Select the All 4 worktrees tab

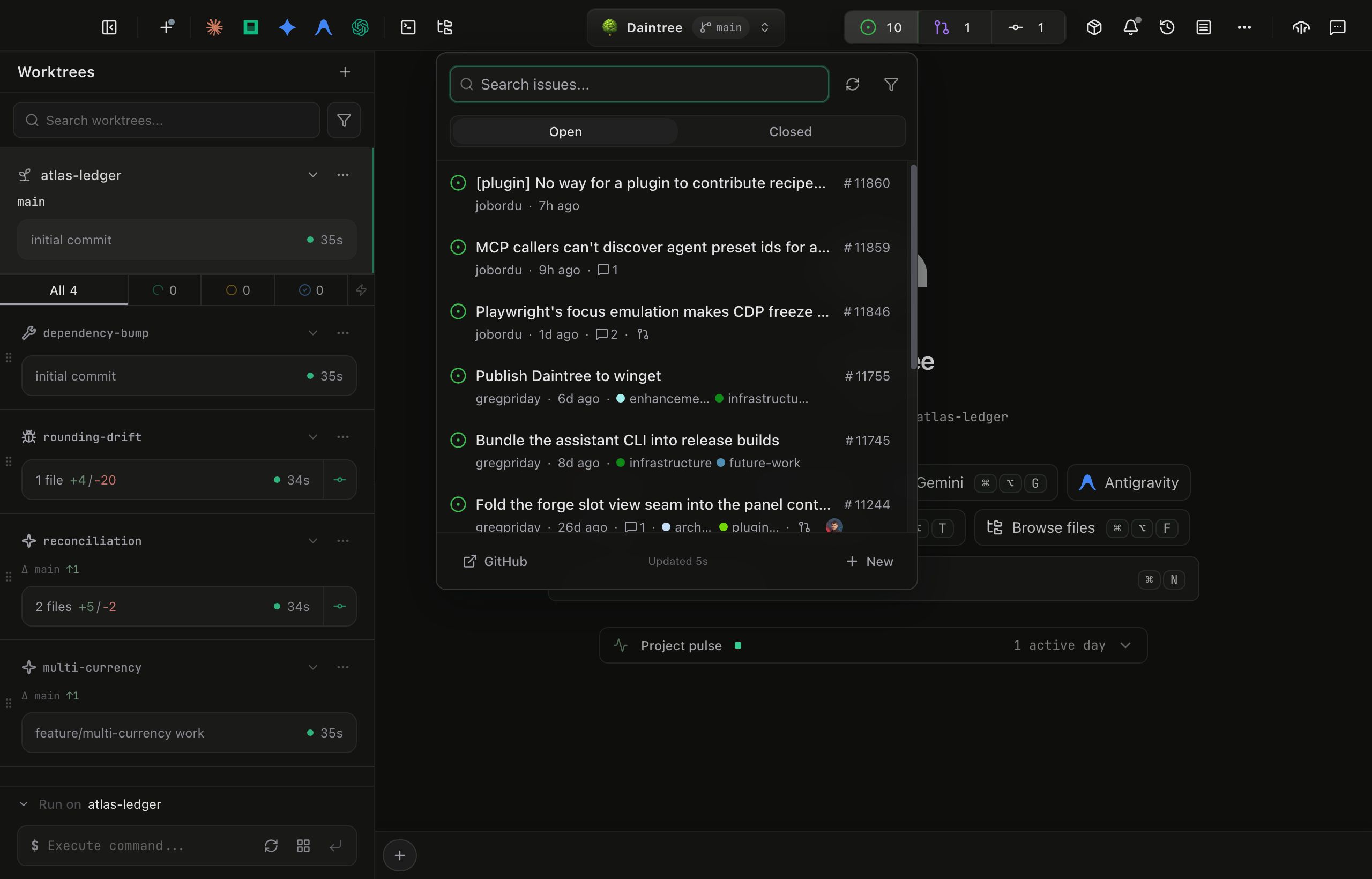[63, 290]
